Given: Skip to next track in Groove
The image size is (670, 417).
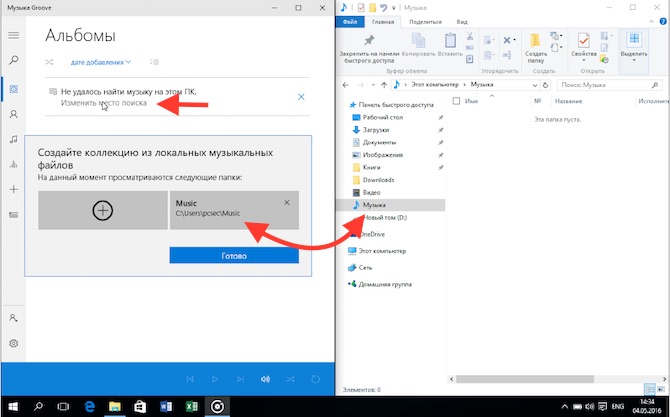Looking at the screenshot, I should (240, 379).
